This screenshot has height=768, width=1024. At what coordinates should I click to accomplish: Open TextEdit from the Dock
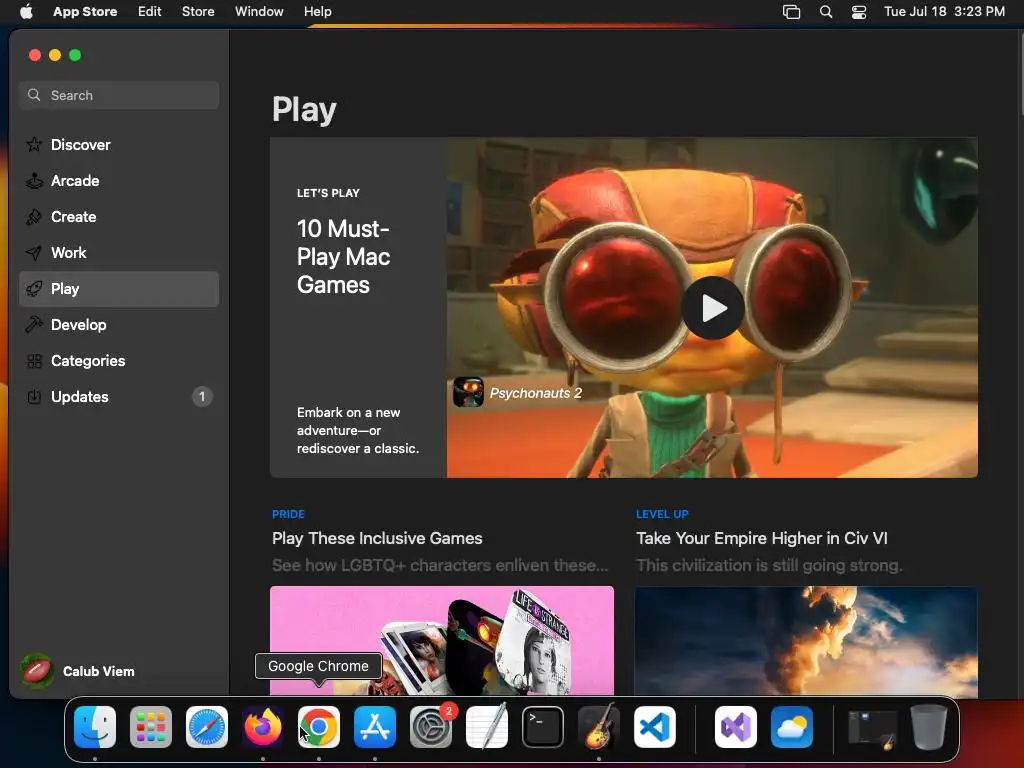tap(487, 727)
